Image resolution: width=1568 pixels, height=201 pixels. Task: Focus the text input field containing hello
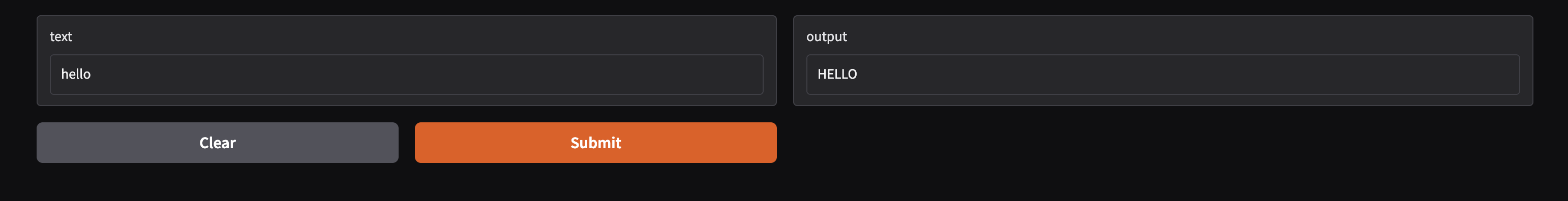point(407,75)
